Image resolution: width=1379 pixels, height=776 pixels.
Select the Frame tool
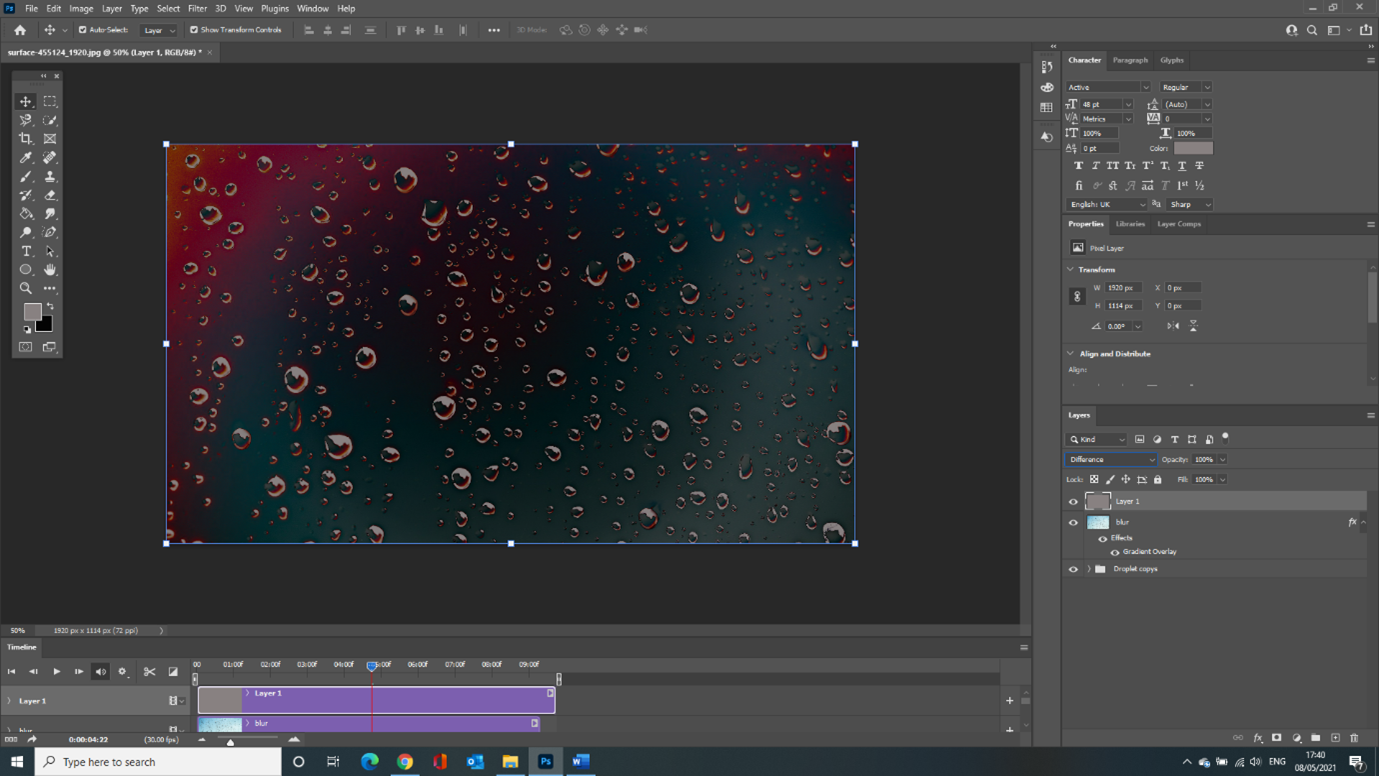(50, 139)
